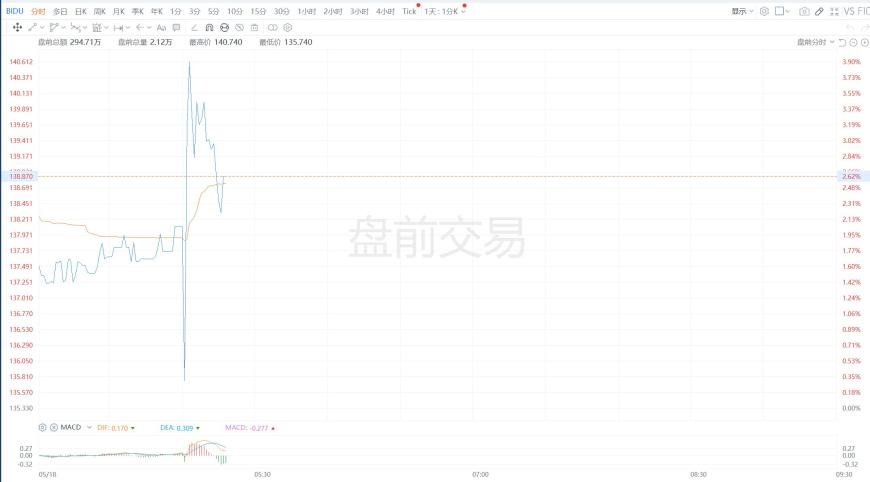Select the arrow marker tool icon

(140, 27)
